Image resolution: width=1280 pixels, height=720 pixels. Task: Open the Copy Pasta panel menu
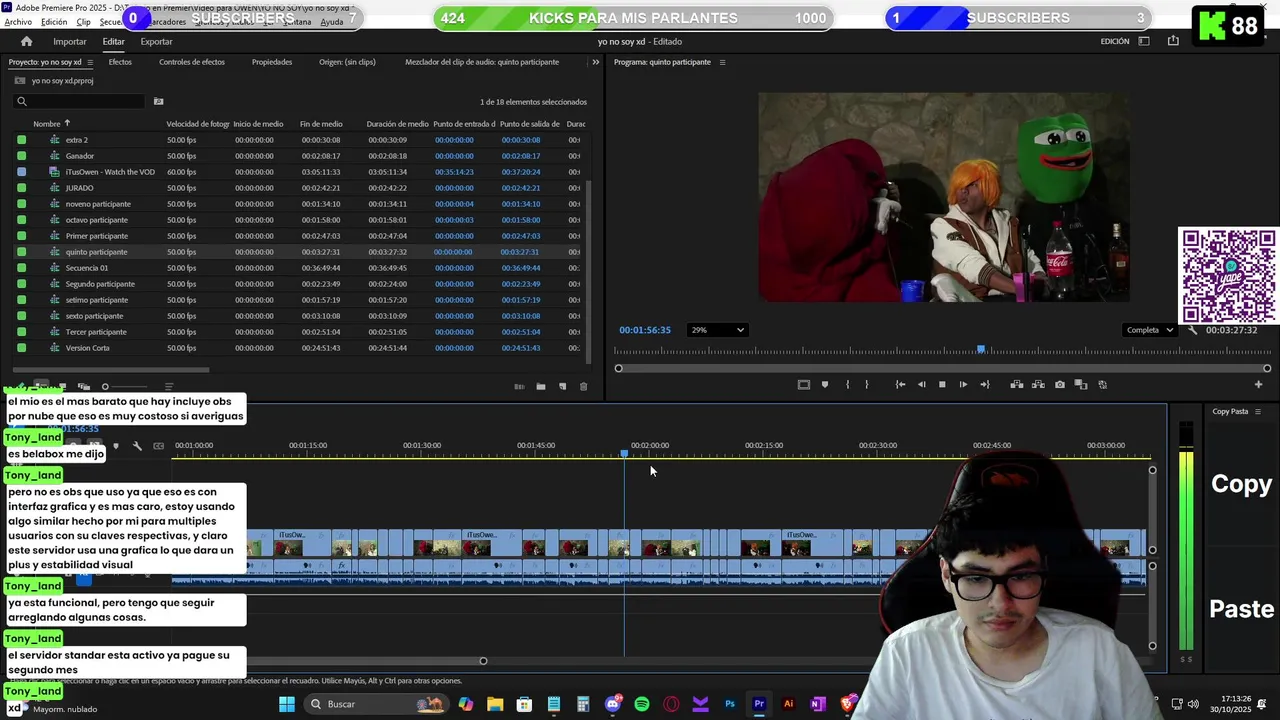click(x=1258, y=411)
